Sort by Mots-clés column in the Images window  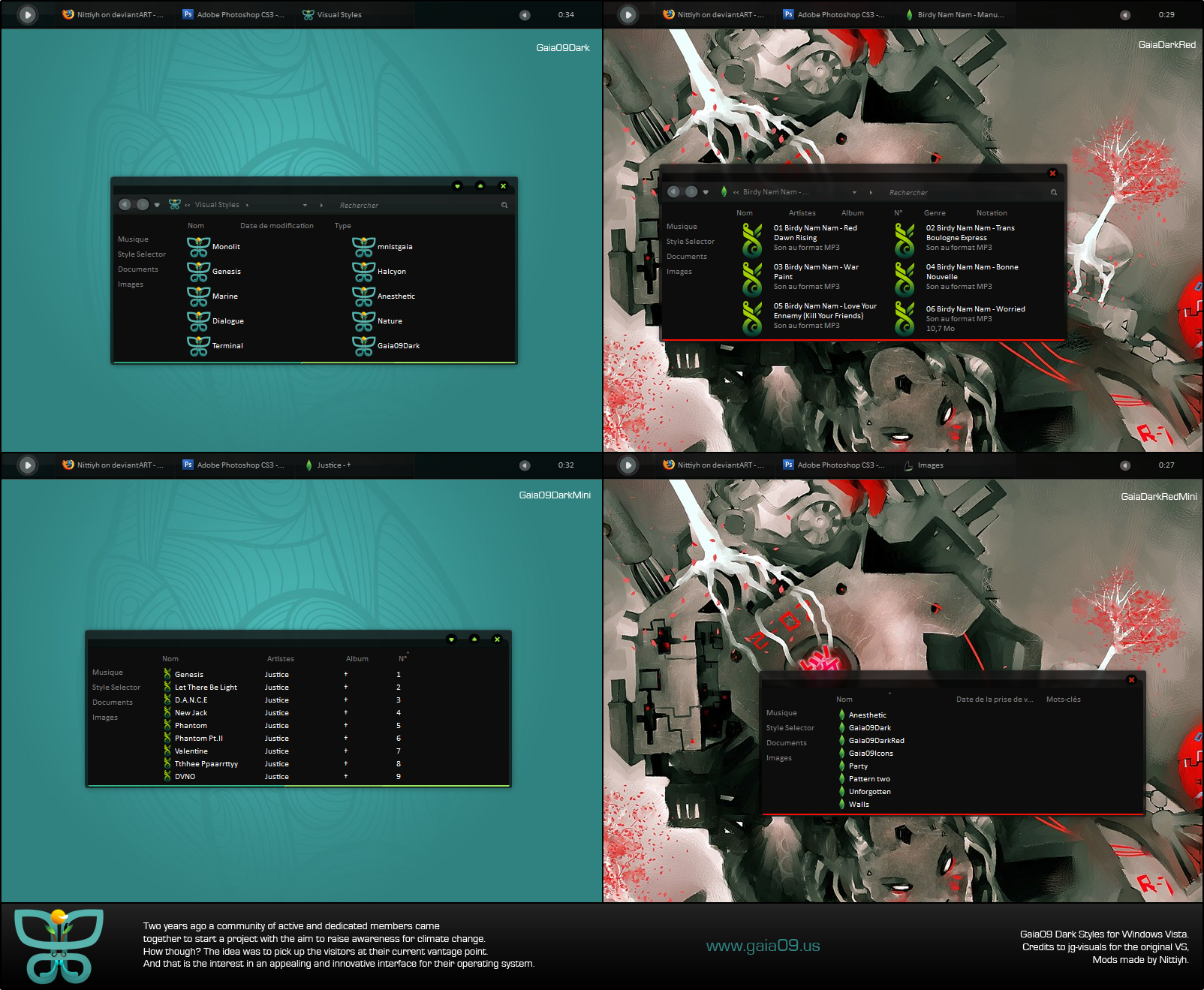(1064, 700)
